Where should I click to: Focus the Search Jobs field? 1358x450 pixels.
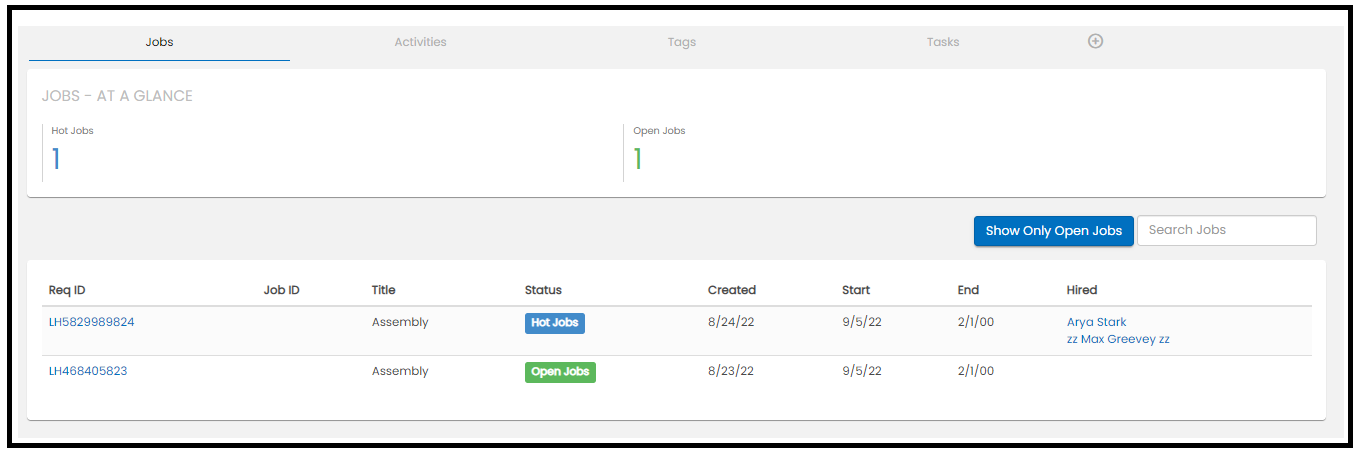[1226, 230]
